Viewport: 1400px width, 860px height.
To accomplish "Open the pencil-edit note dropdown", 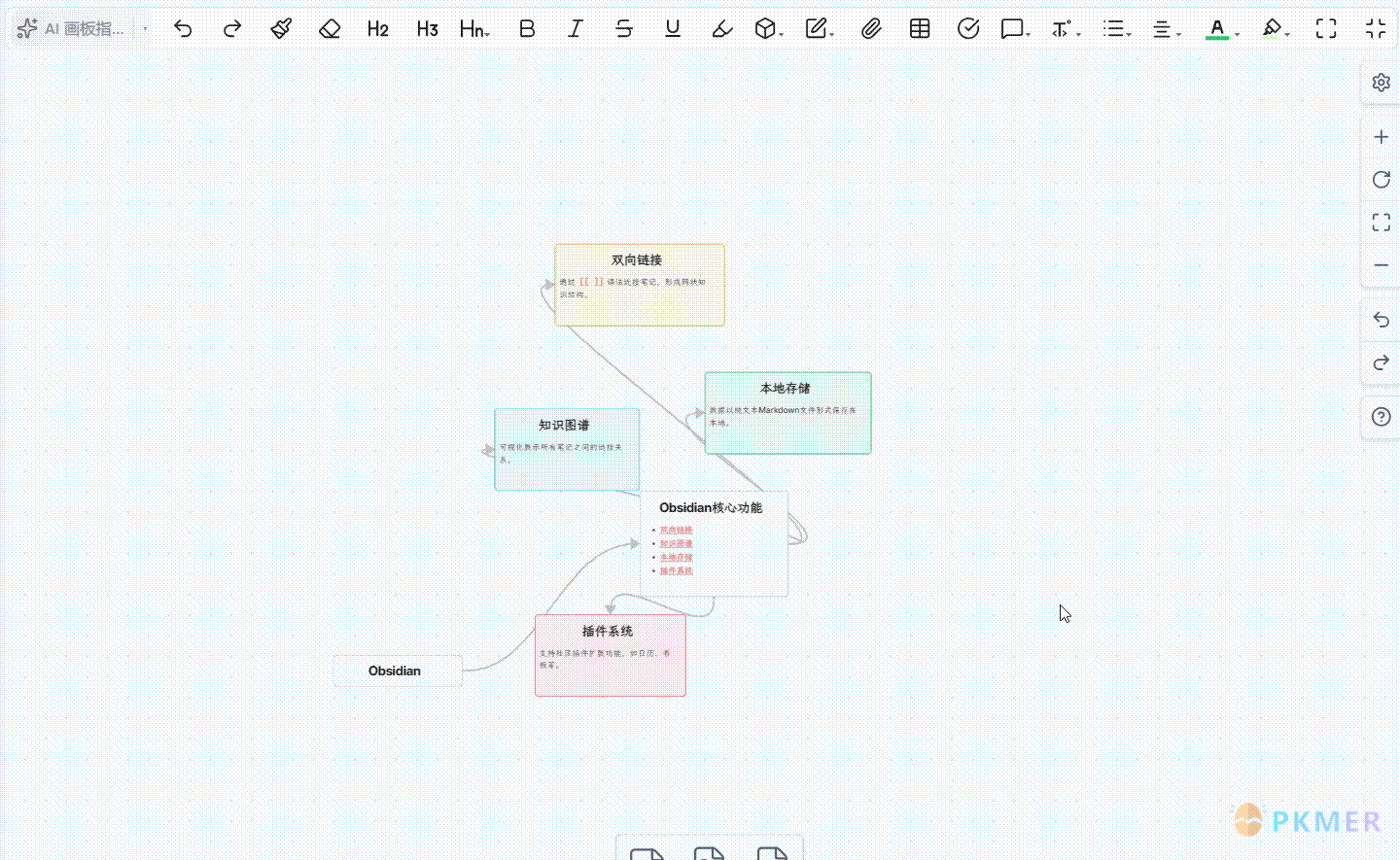I will point(820,28).
